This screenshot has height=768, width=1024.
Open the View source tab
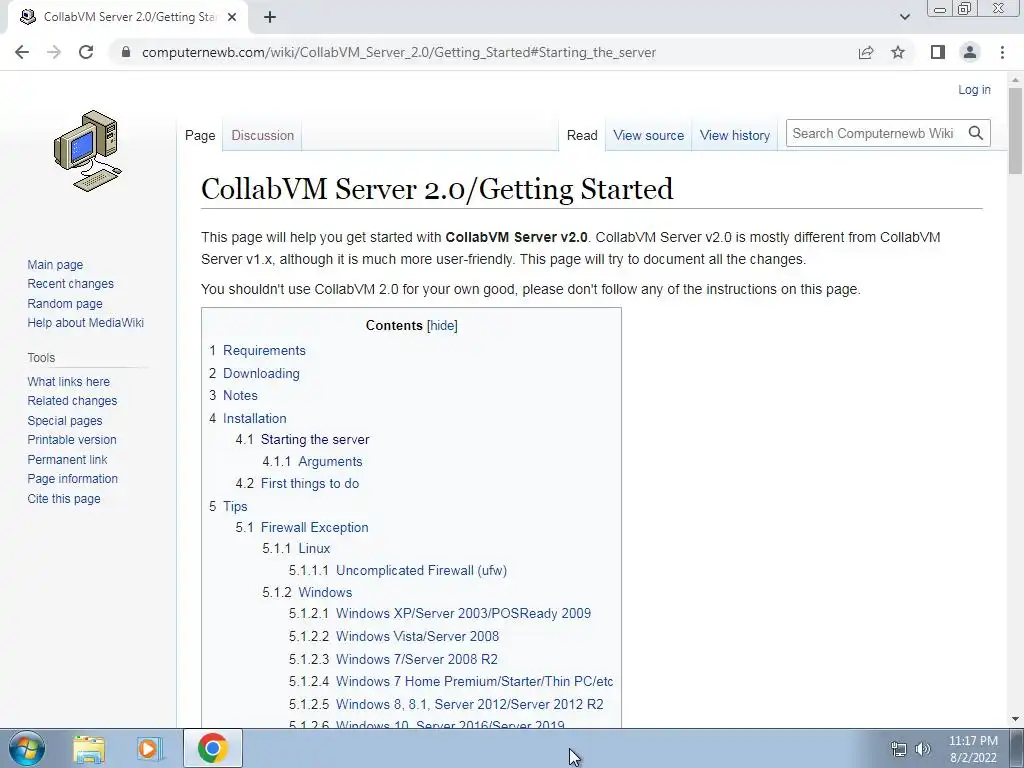[648, 135]
